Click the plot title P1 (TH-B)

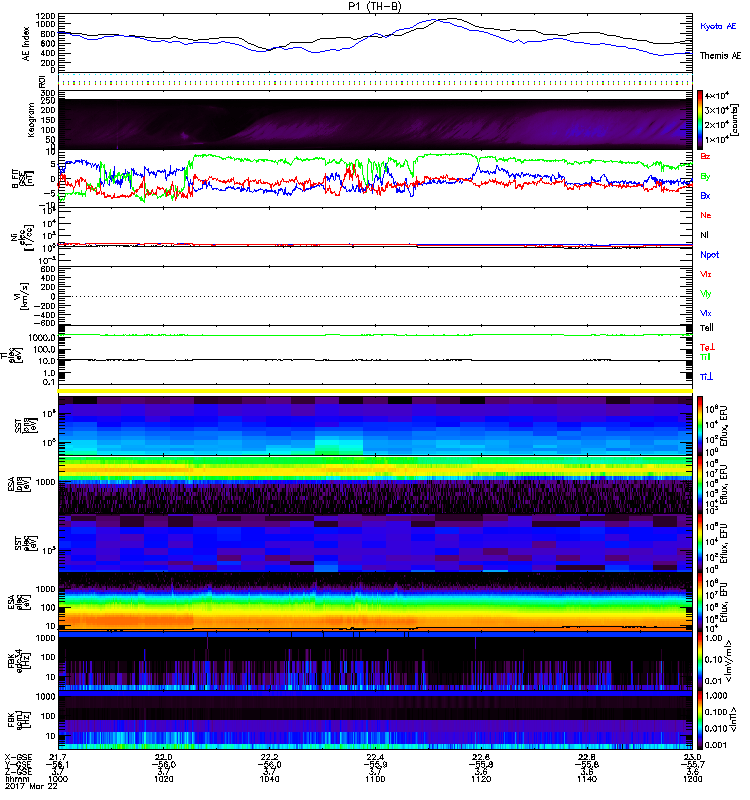[374, 6]
